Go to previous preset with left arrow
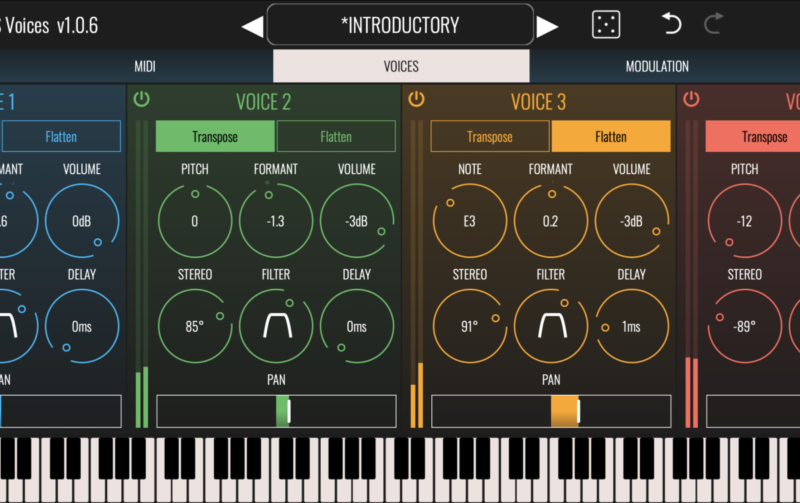Screen dimensions: 800x503 point(253,26)
